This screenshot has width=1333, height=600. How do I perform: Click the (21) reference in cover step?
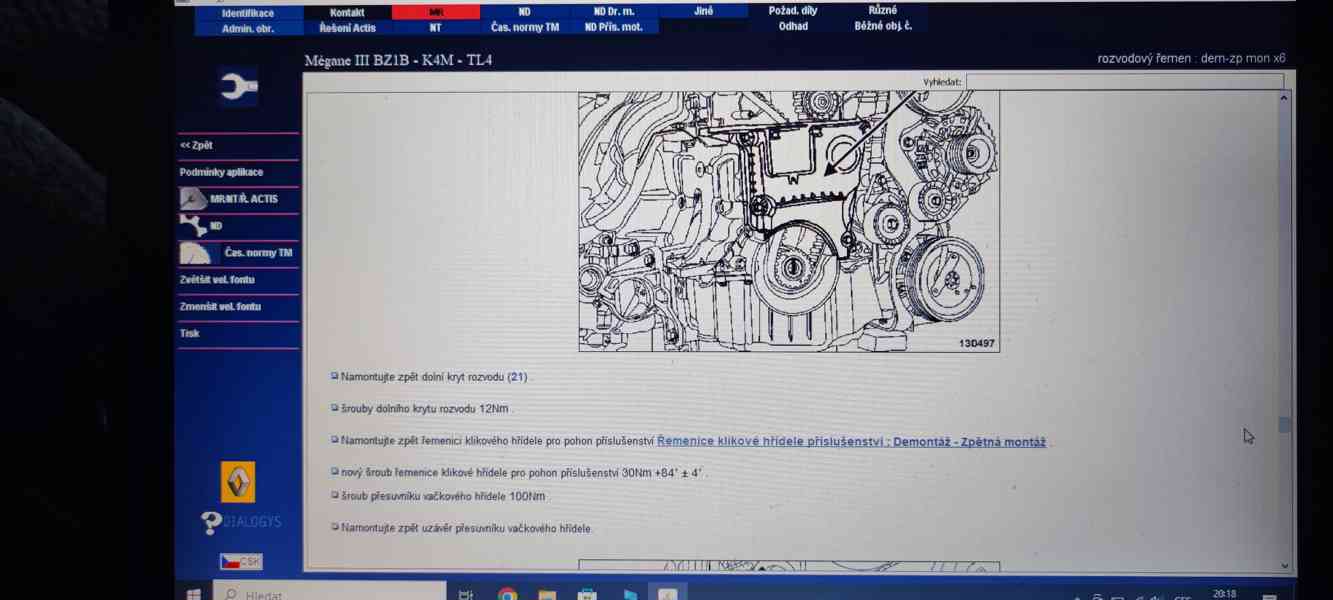point(517,377)
